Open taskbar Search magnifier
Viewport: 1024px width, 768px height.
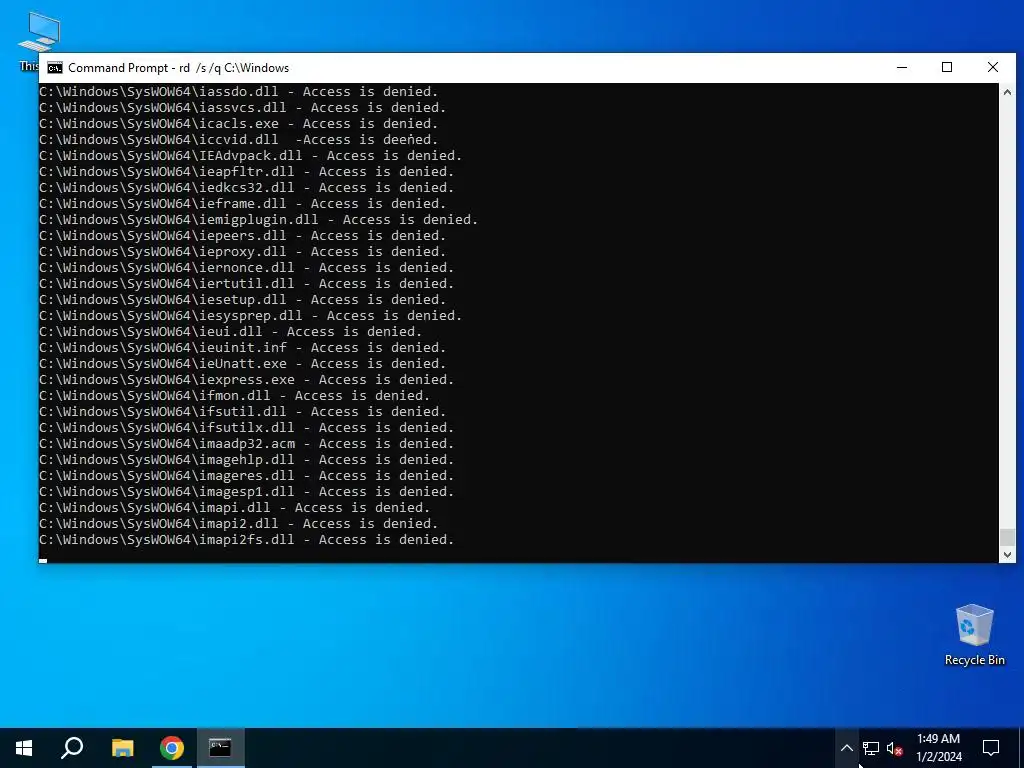pos(72,748)
